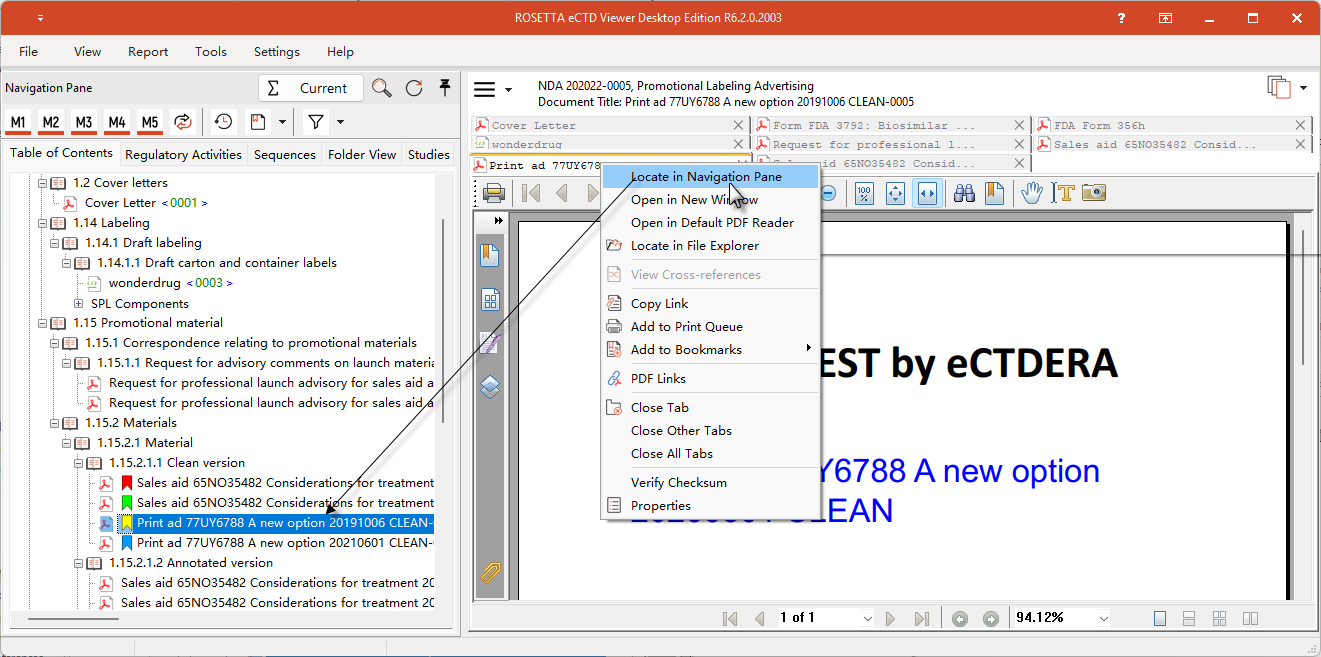Select the text selection tool
This screenshot has height=657, width=1321.
pos(1063,193)
